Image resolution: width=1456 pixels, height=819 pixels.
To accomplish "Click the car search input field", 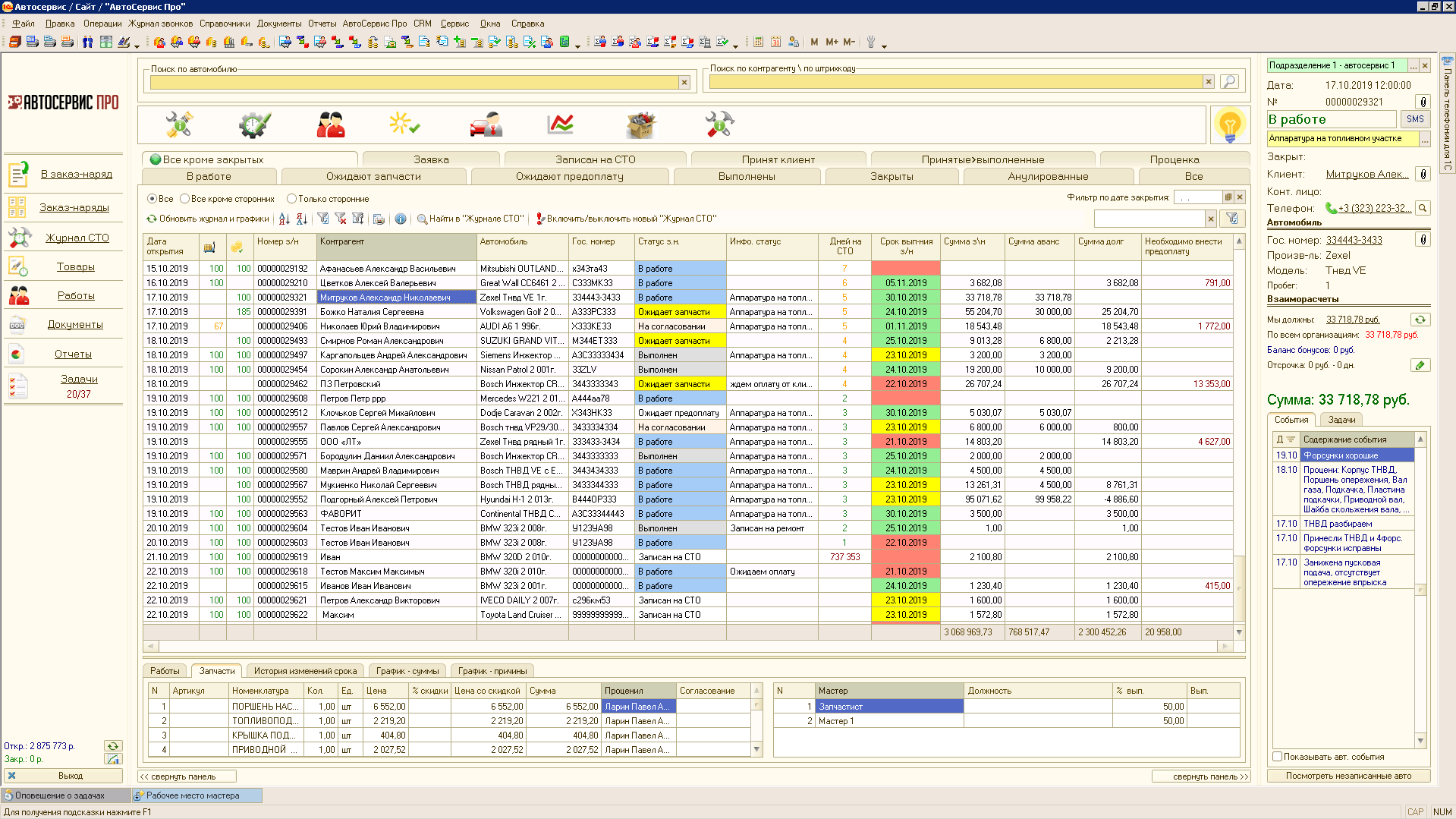I will click(414, 82).
